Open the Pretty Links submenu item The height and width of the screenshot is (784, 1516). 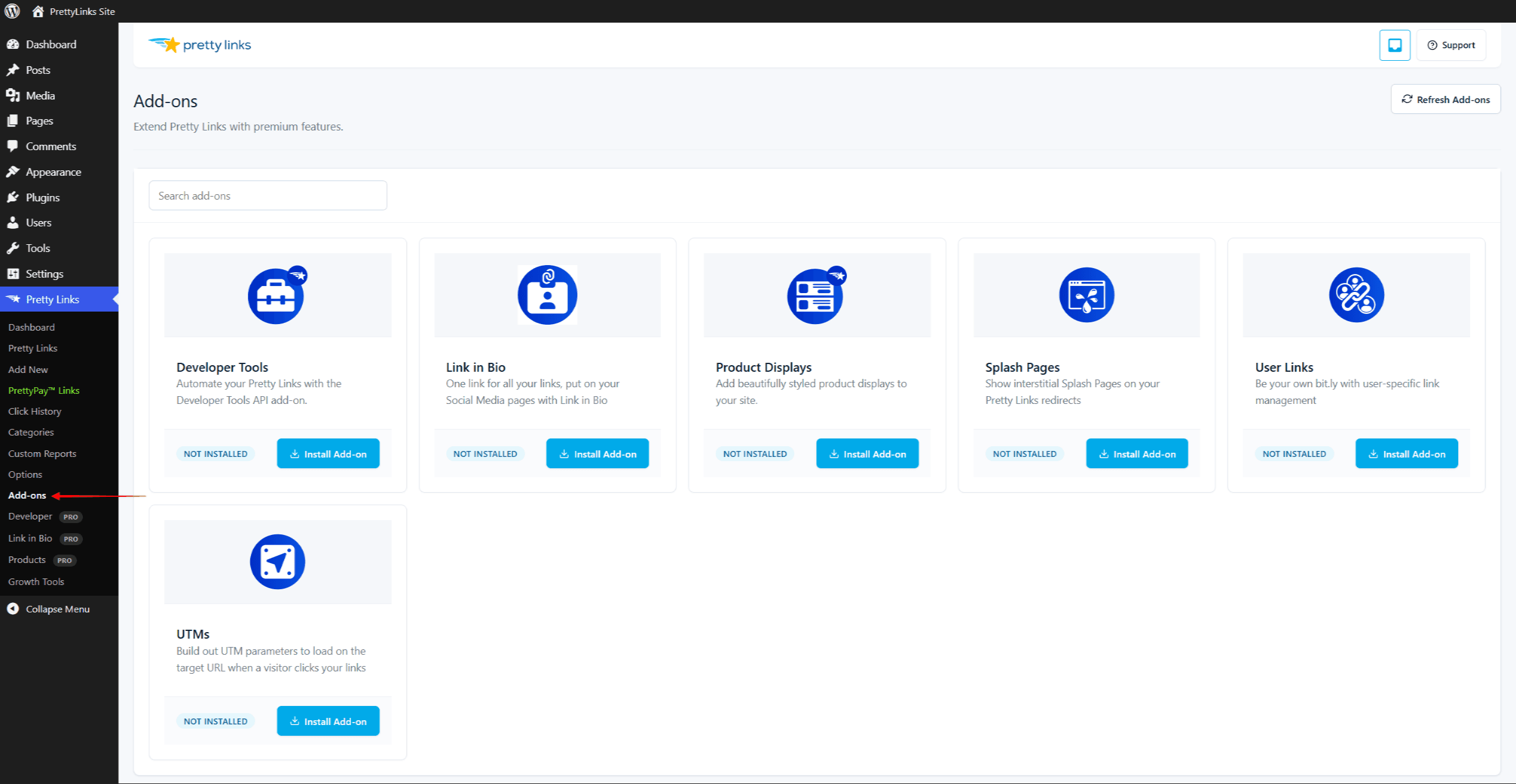[33, 348]
